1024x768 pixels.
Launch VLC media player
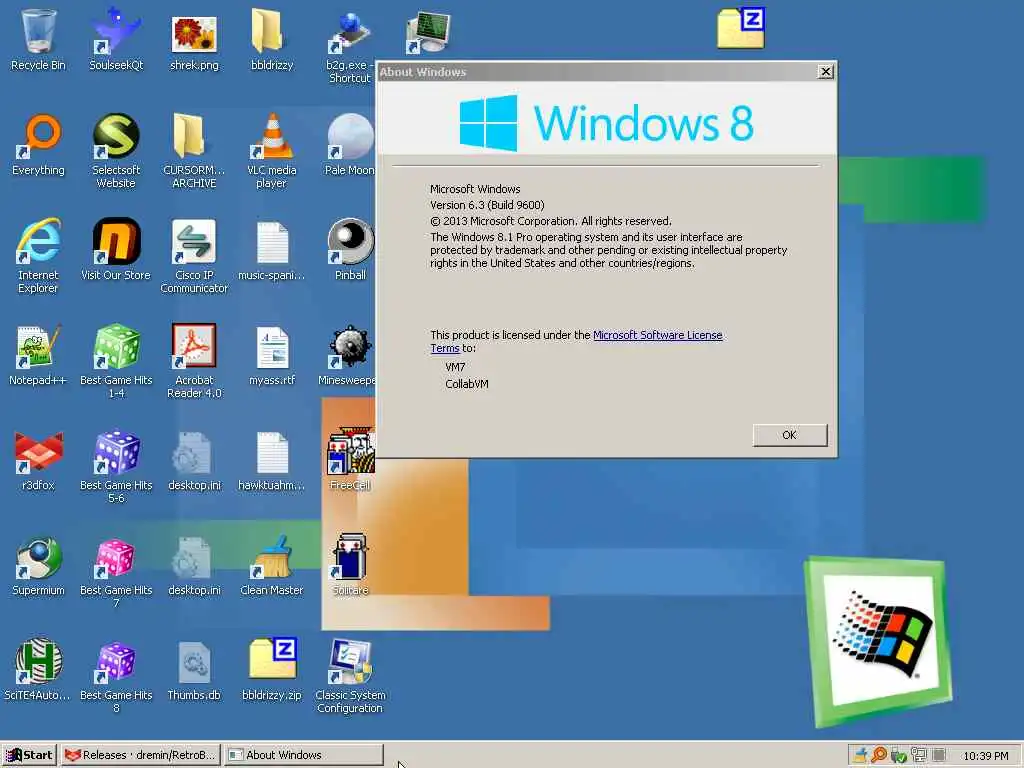(x=272, y=150)
